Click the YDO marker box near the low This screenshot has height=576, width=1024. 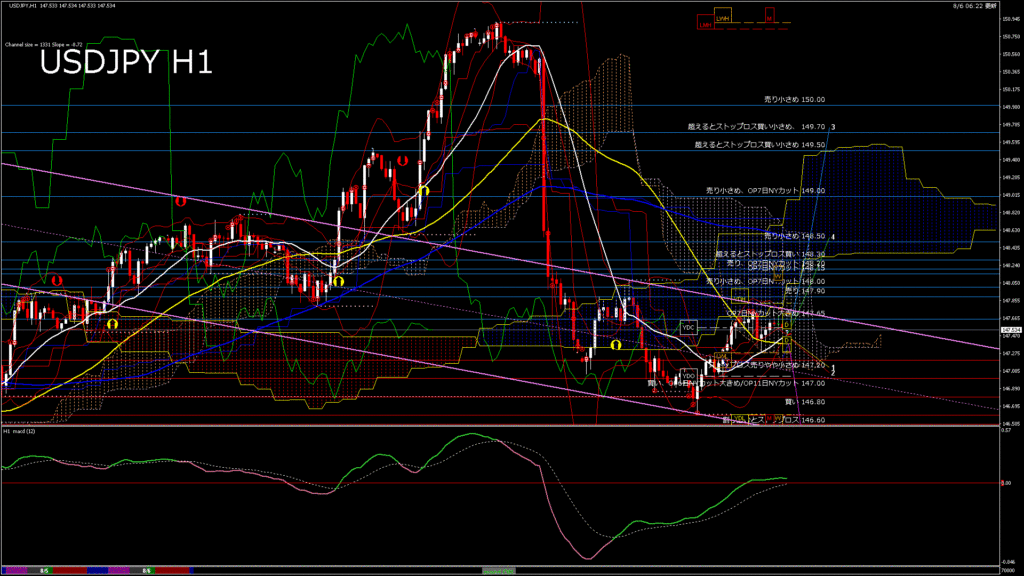(x=688, y=375)
